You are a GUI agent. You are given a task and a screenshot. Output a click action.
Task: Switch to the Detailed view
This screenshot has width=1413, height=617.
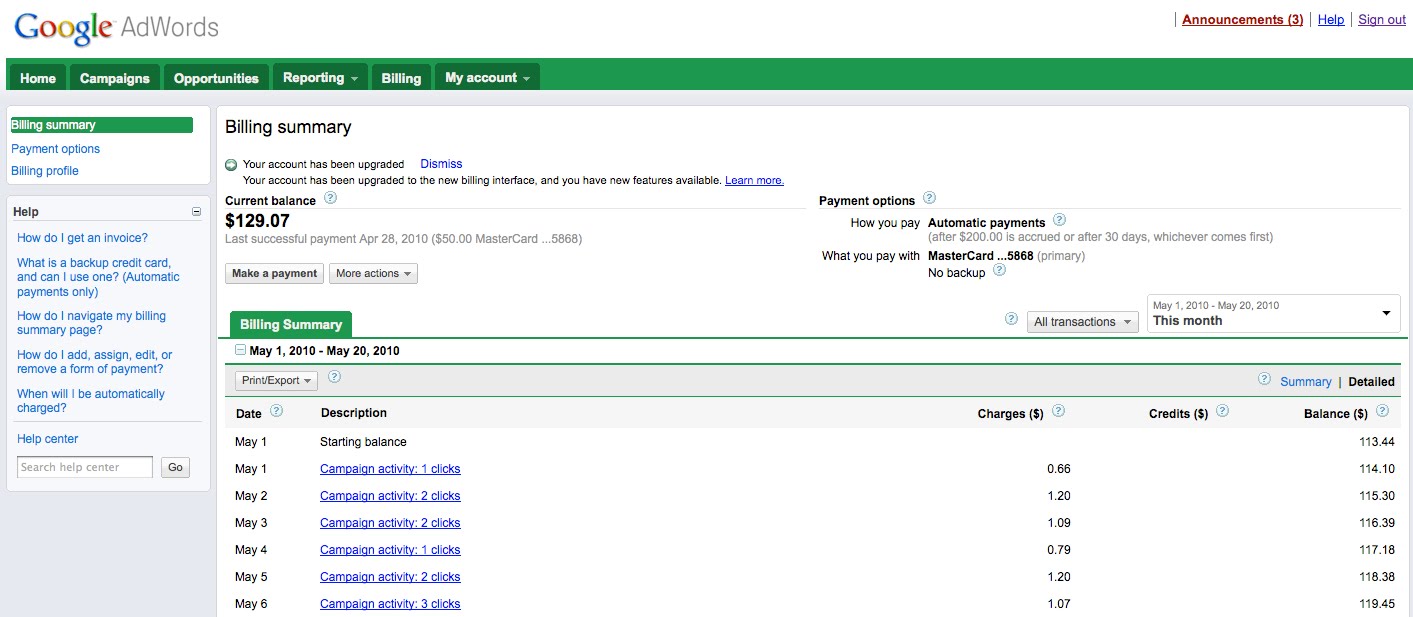pos(1371,382)
